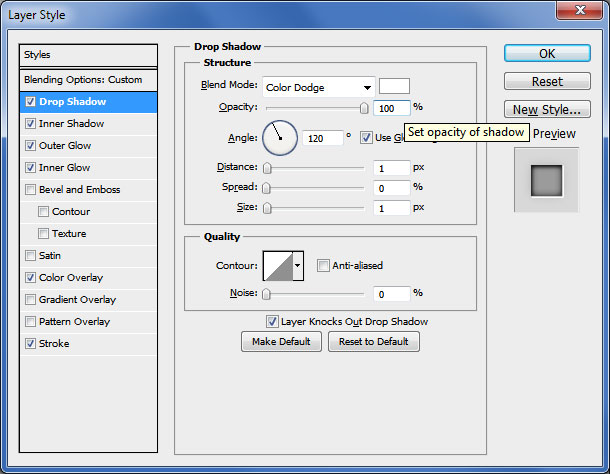Uncheck the Outer Glow checkbox

30,146
